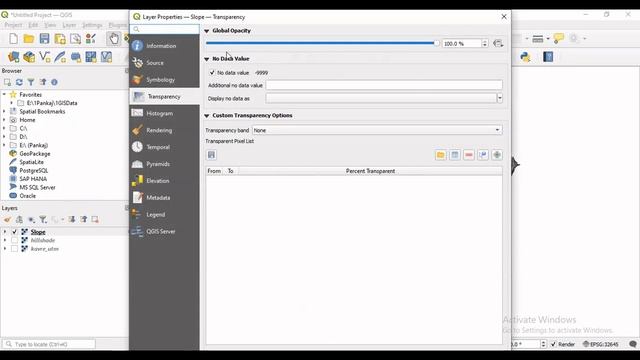Open opacity data-defined override button

click(498, 43)
